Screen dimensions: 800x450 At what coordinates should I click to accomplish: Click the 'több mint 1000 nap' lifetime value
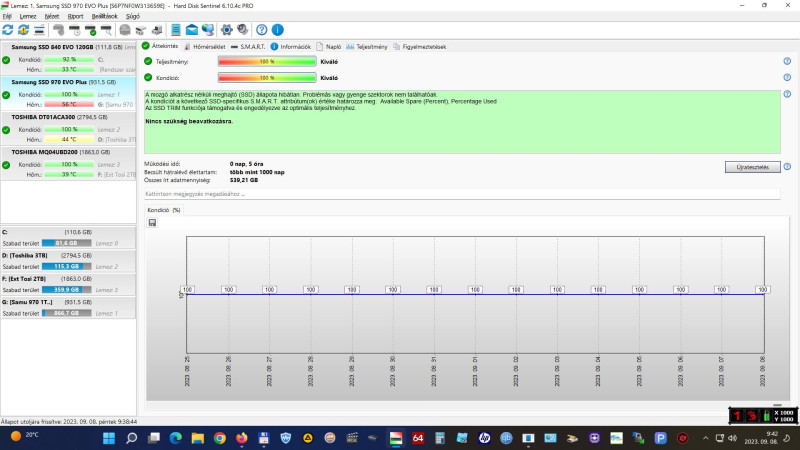coord(257,172)
